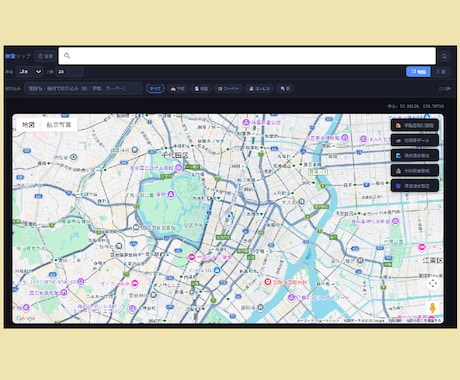Click the blue center location pin on map
The width and height of the screenshot is (460, 380).
pos(229,216)
